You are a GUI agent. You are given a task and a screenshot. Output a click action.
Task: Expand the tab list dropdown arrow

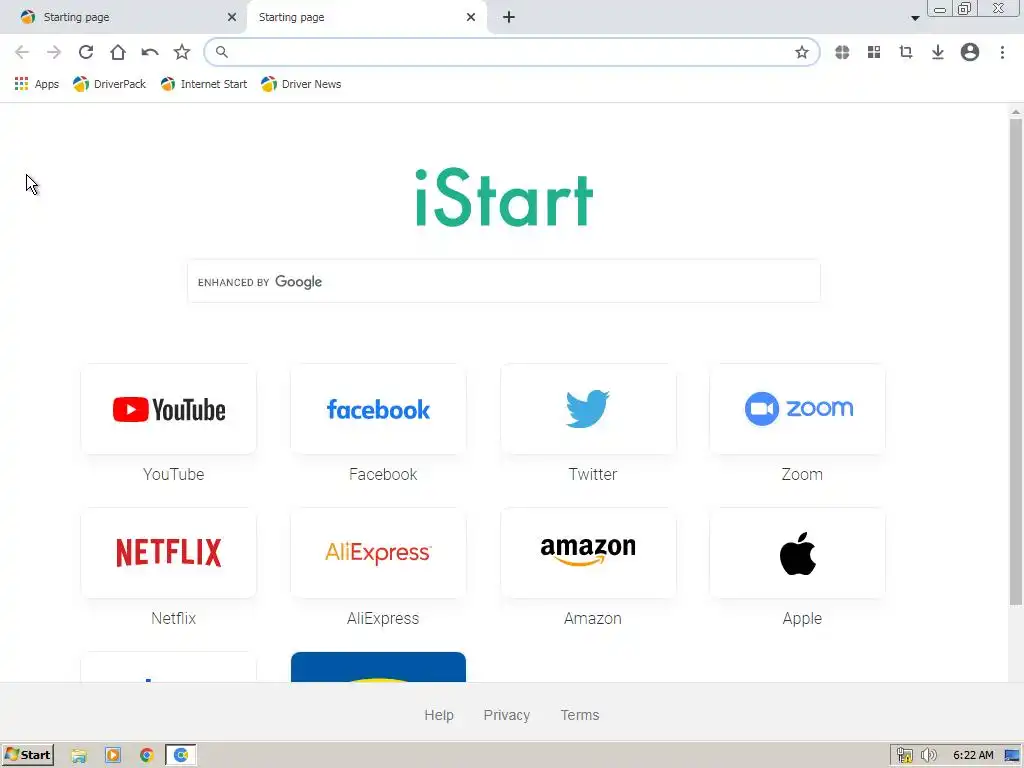(x=915, y=18)
